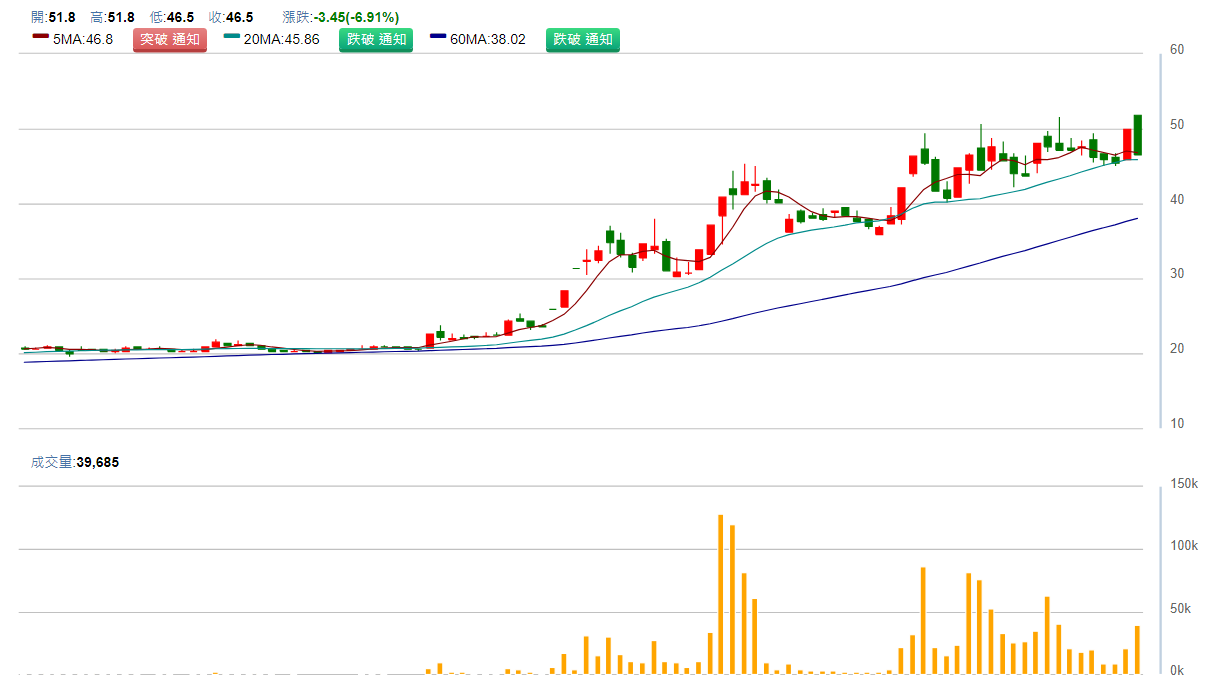Screen dimensions: 1217x687
Task: Click the opening price 開 51.8 text
Action: [x=53, y=17]
